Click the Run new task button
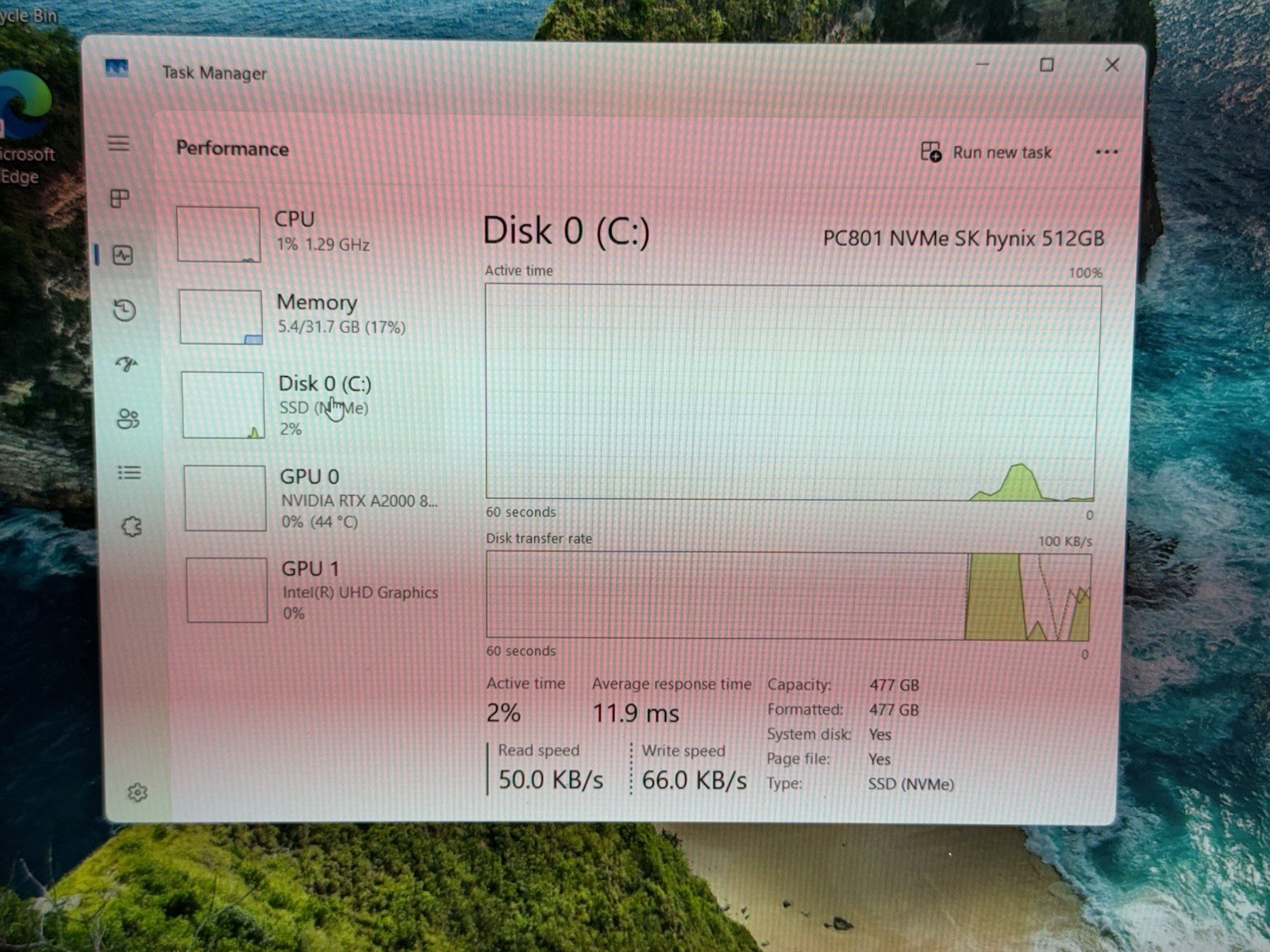This screenshot has width=1270, height=952. [986, 152]
